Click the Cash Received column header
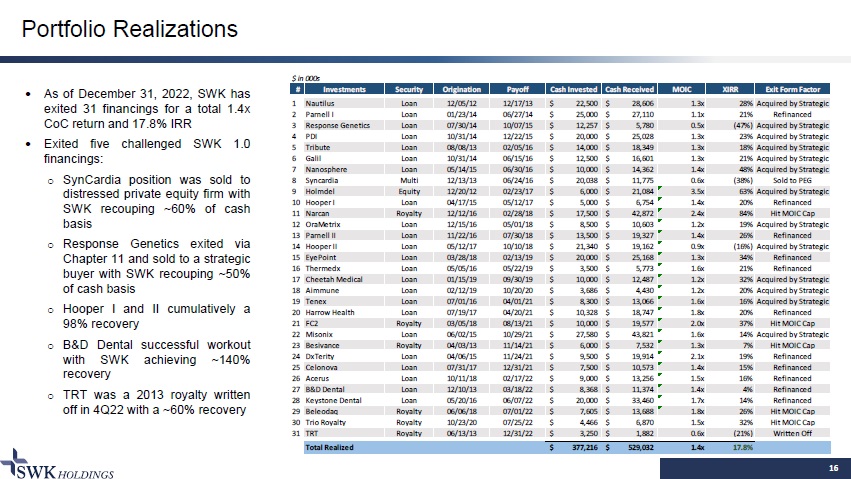 click(x=632, y=89)
